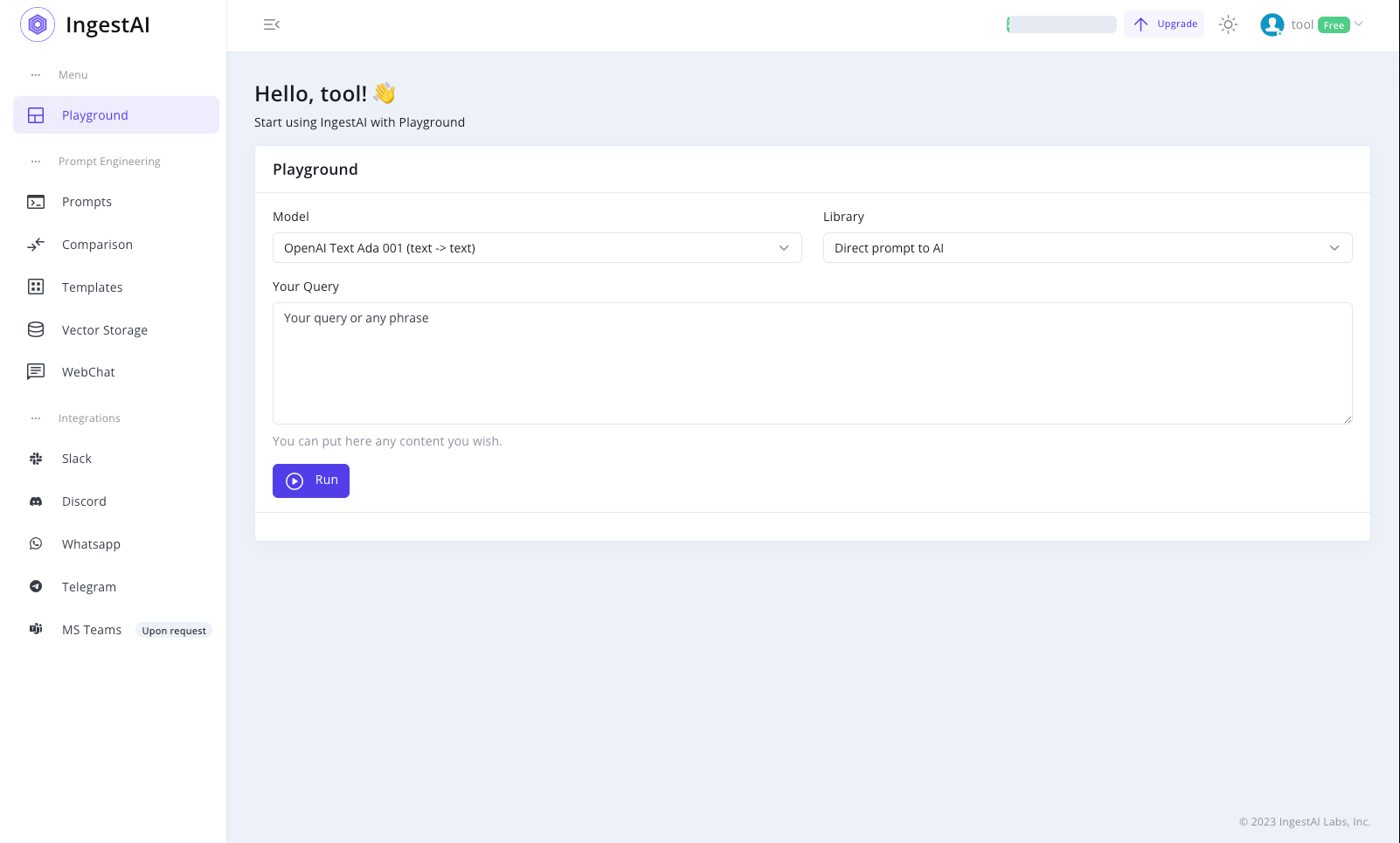Click the "Model" field label
The width and height of the screenshot is (1400, 843).
point(291,217)
